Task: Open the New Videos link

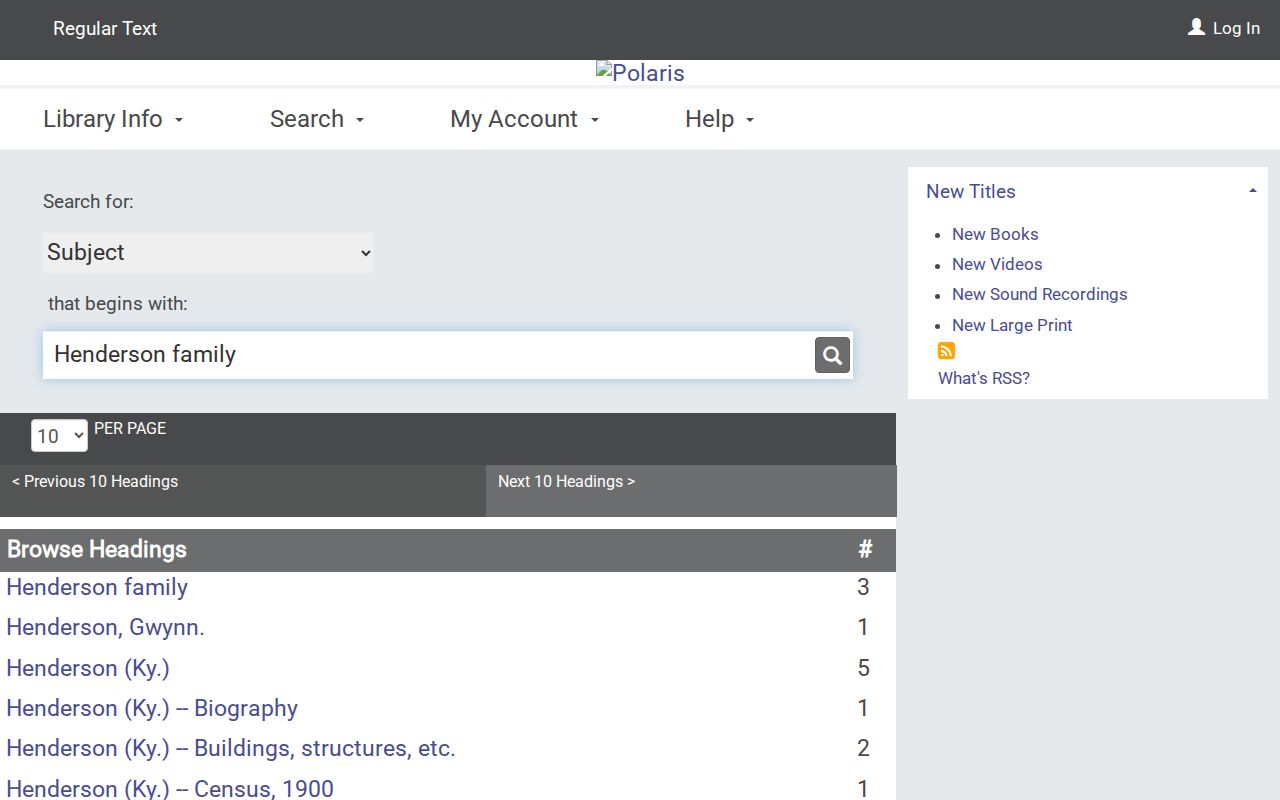Action: (997, 264)
